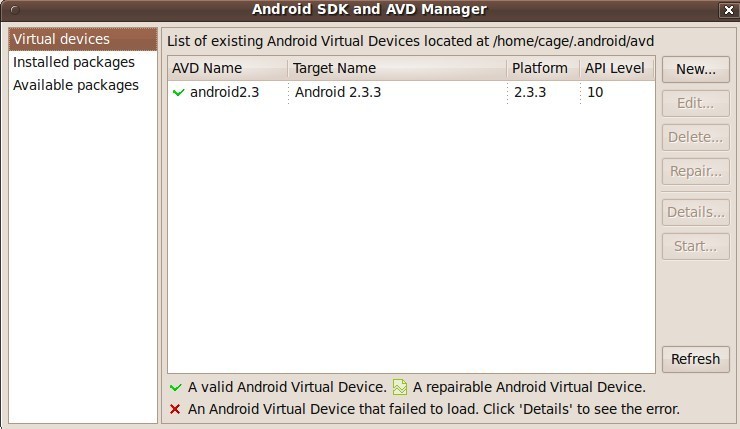Click the New... button

[x=696, y=69]
